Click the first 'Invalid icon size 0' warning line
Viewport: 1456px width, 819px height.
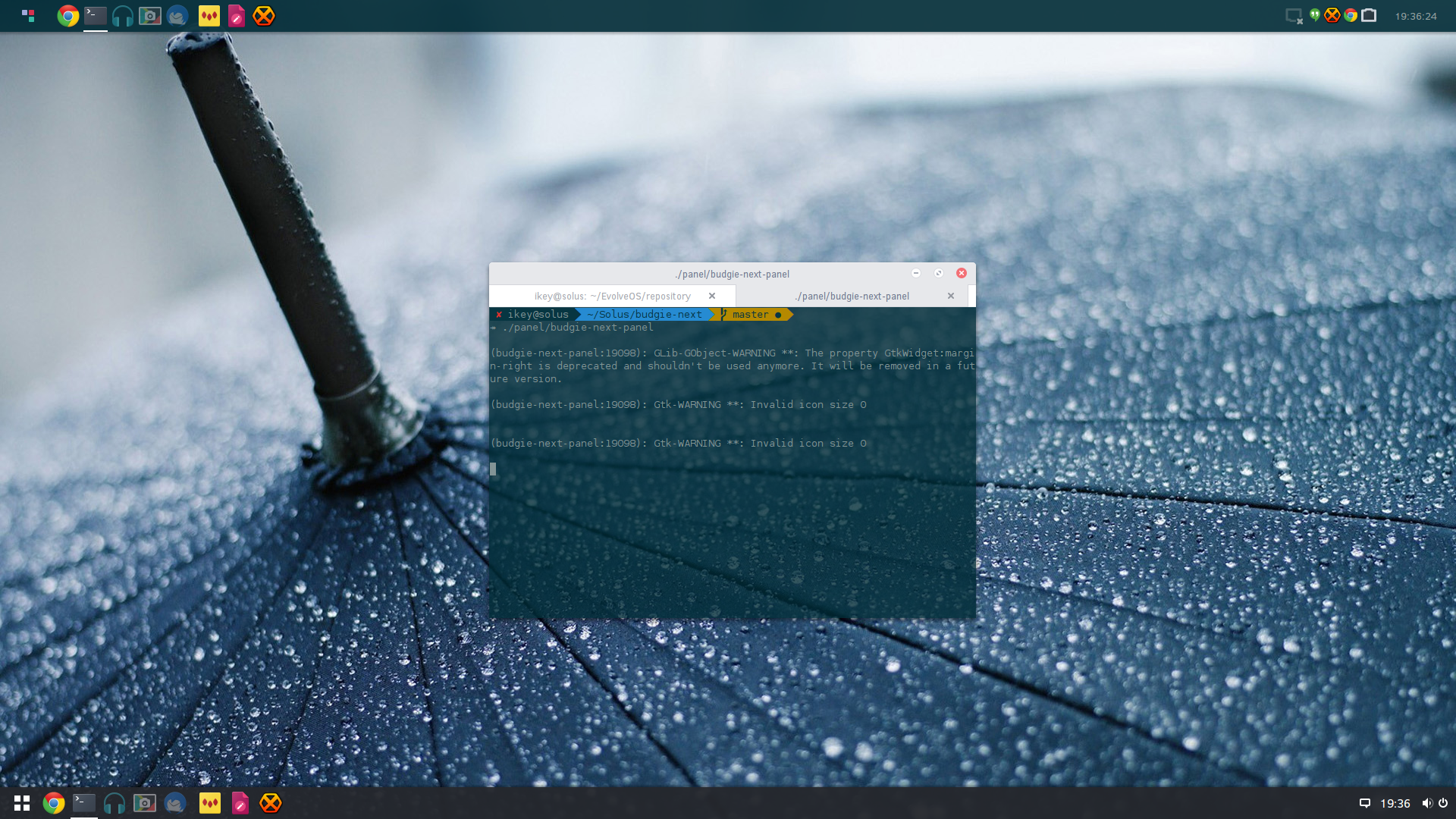pos(679,405)
